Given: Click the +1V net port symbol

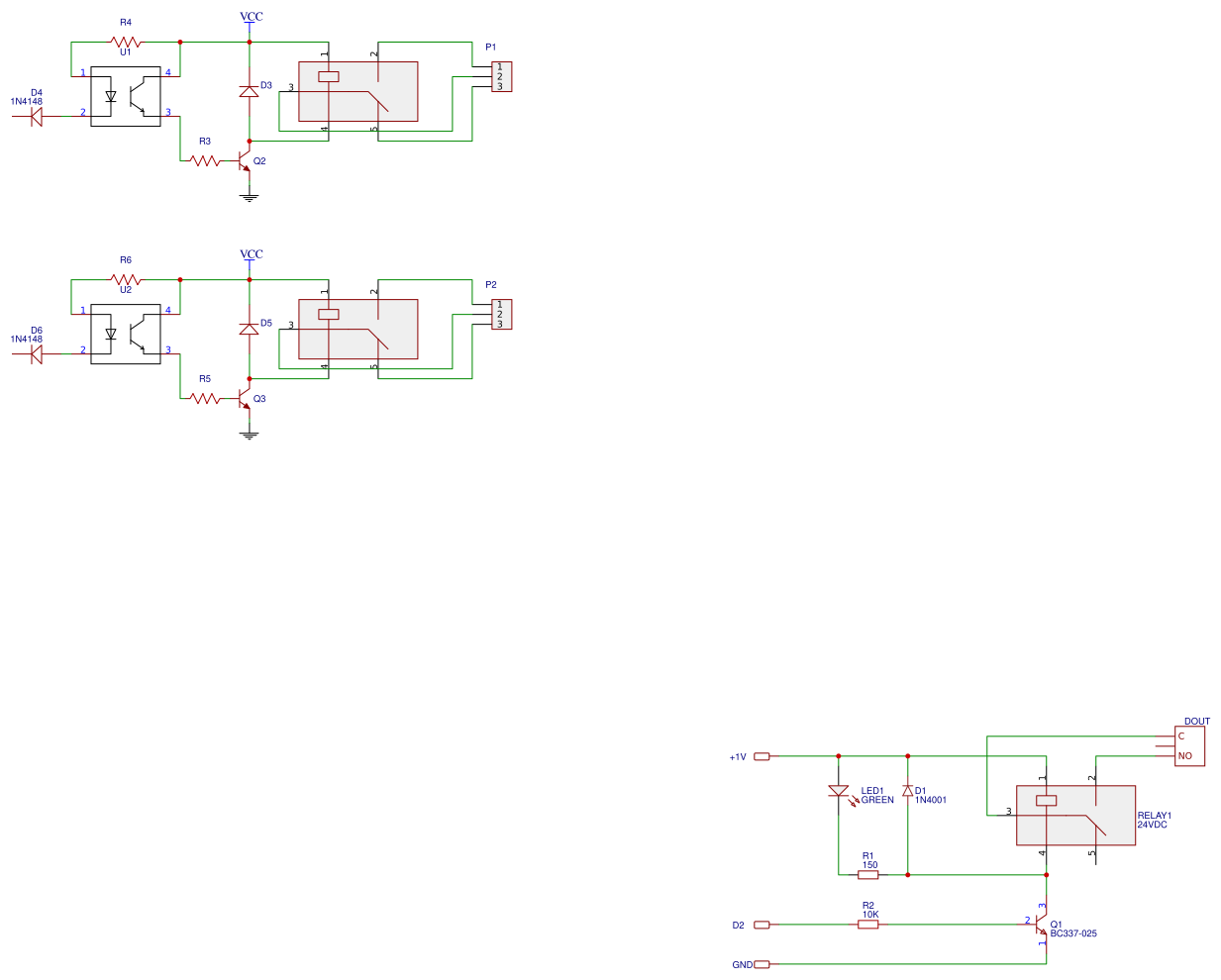Looking at the screenshot, I should point(762,756).
